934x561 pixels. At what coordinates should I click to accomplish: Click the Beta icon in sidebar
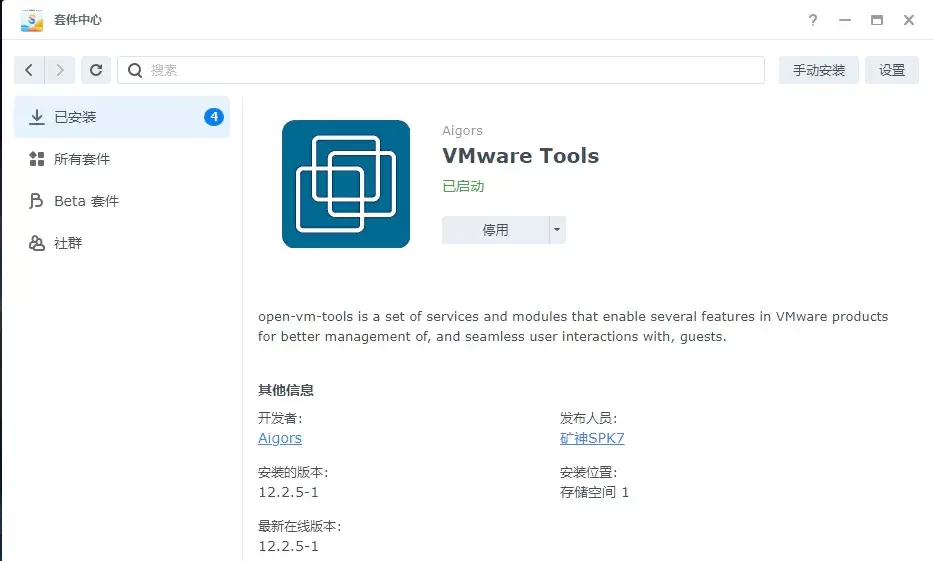(x=36, y=201)
